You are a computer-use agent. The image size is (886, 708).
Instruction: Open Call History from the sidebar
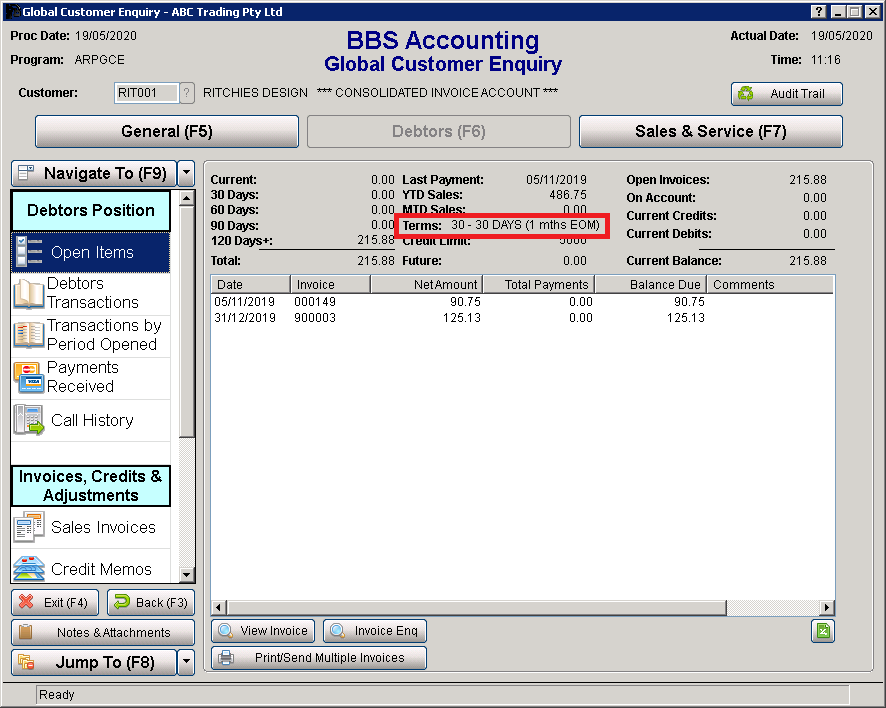pos(91,420)
